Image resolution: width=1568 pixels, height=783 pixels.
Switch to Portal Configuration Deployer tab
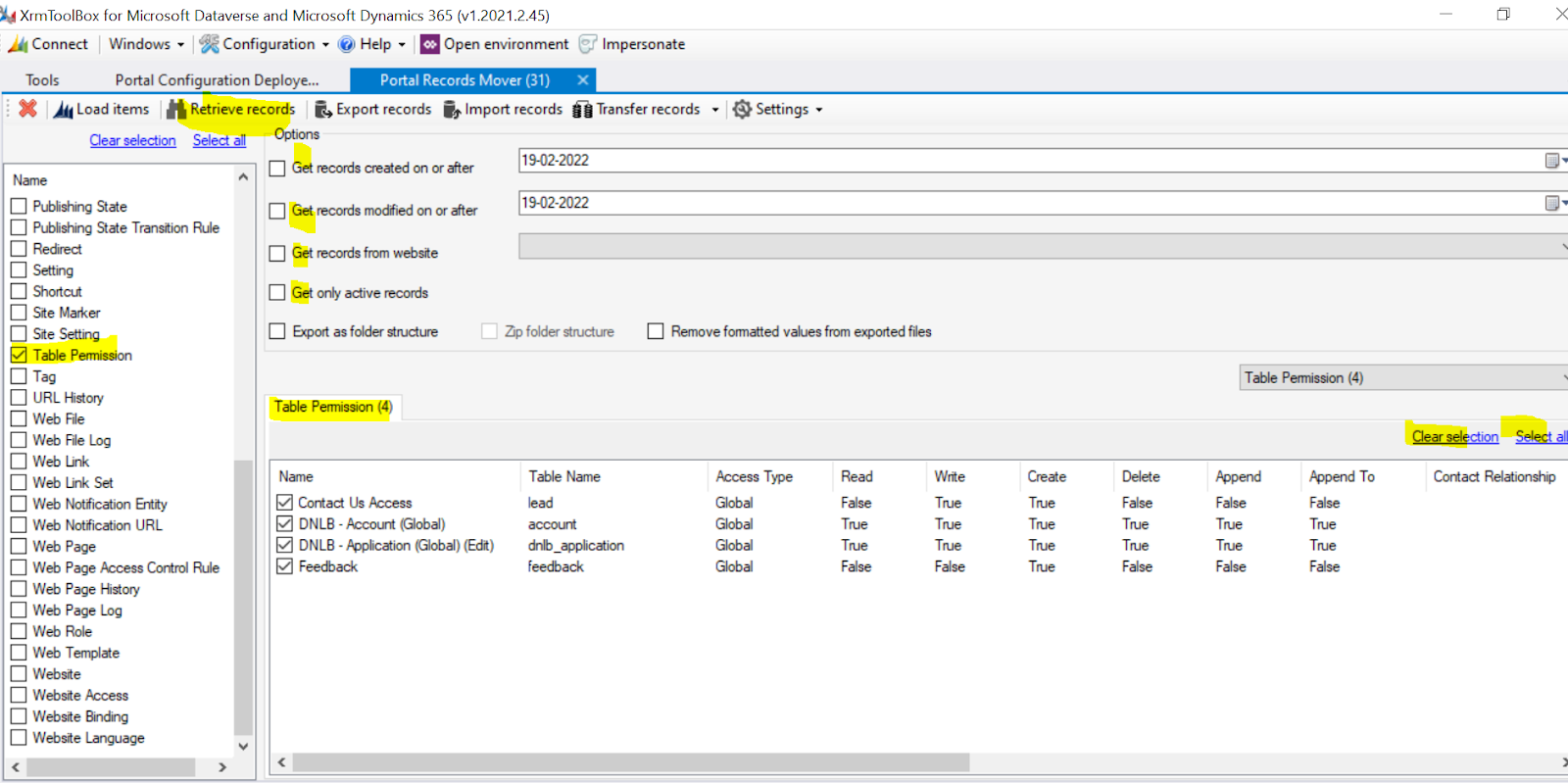[x=217, y=80]
